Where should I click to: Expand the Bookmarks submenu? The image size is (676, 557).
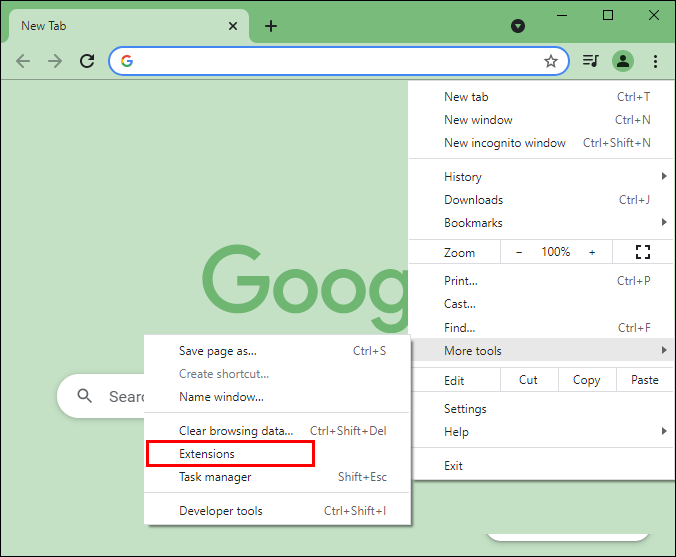[x=541, y=223]
